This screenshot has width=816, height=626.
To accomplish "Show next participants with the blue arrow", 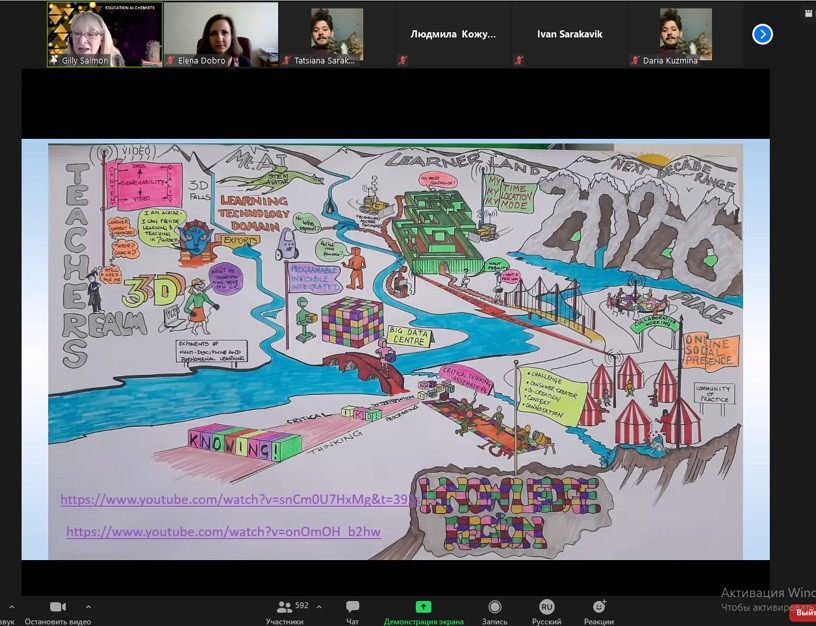I will click(762, 34).
